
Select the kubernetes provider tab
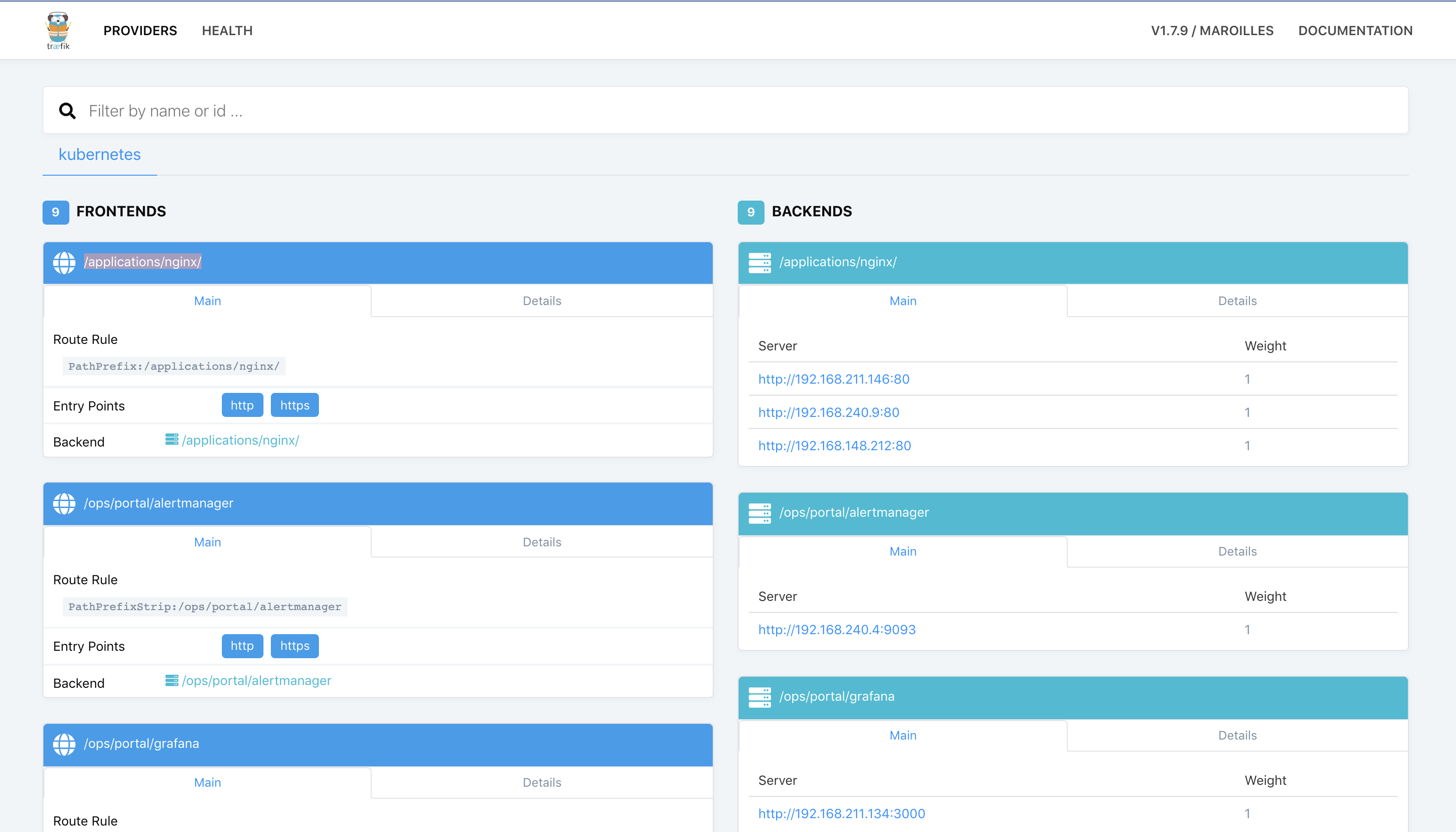click(99, 154)
